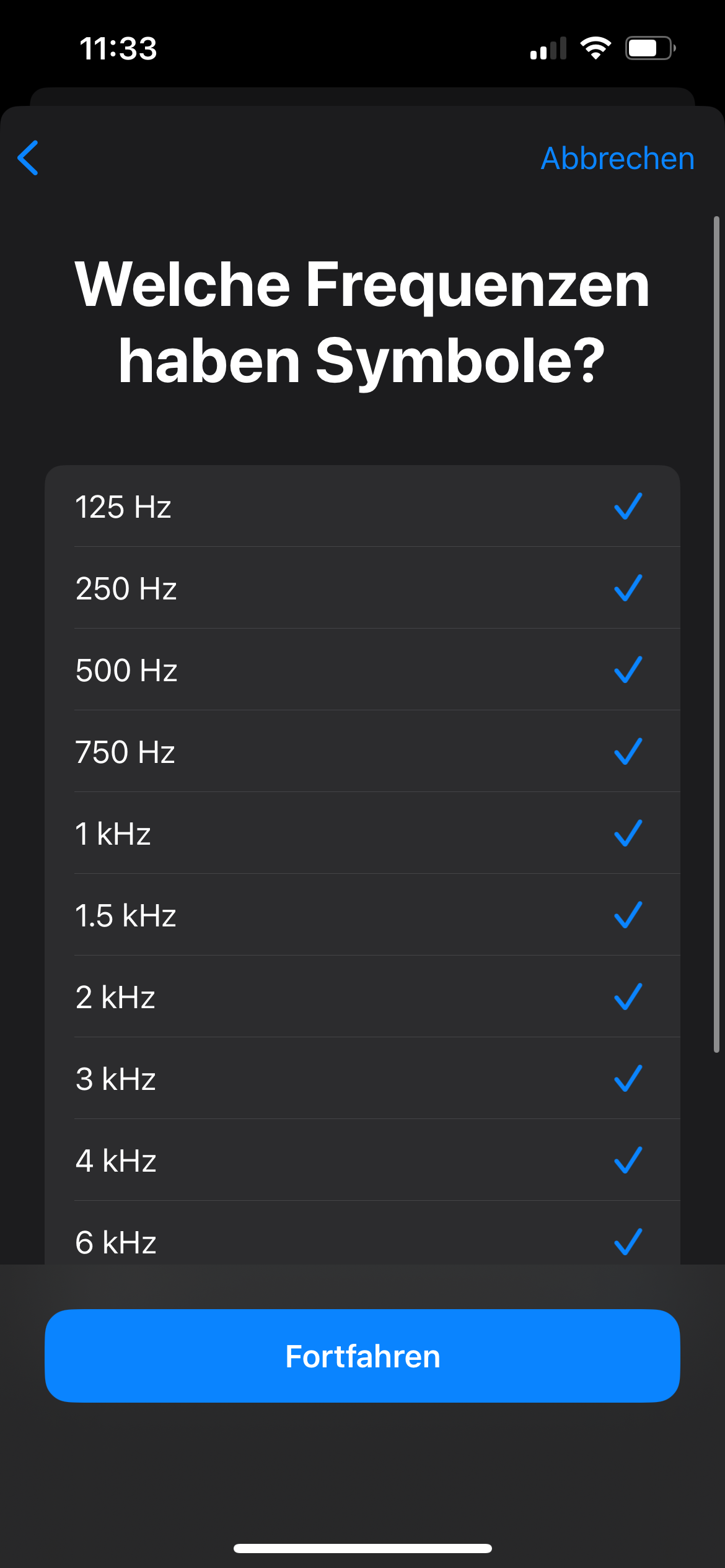Select the 1 kHz frequency label

(x=113, y=834)
